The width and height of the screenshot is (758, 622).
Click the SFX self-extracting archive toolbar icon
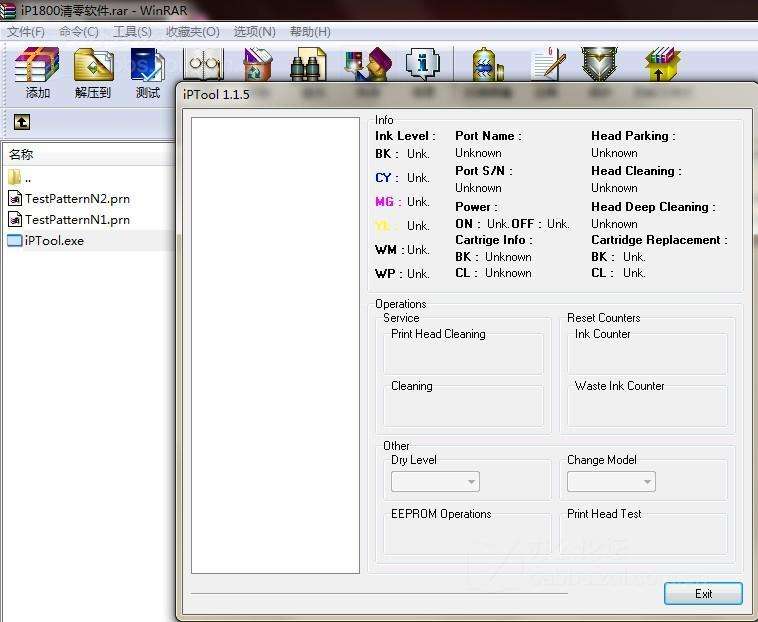coord(662,64)
